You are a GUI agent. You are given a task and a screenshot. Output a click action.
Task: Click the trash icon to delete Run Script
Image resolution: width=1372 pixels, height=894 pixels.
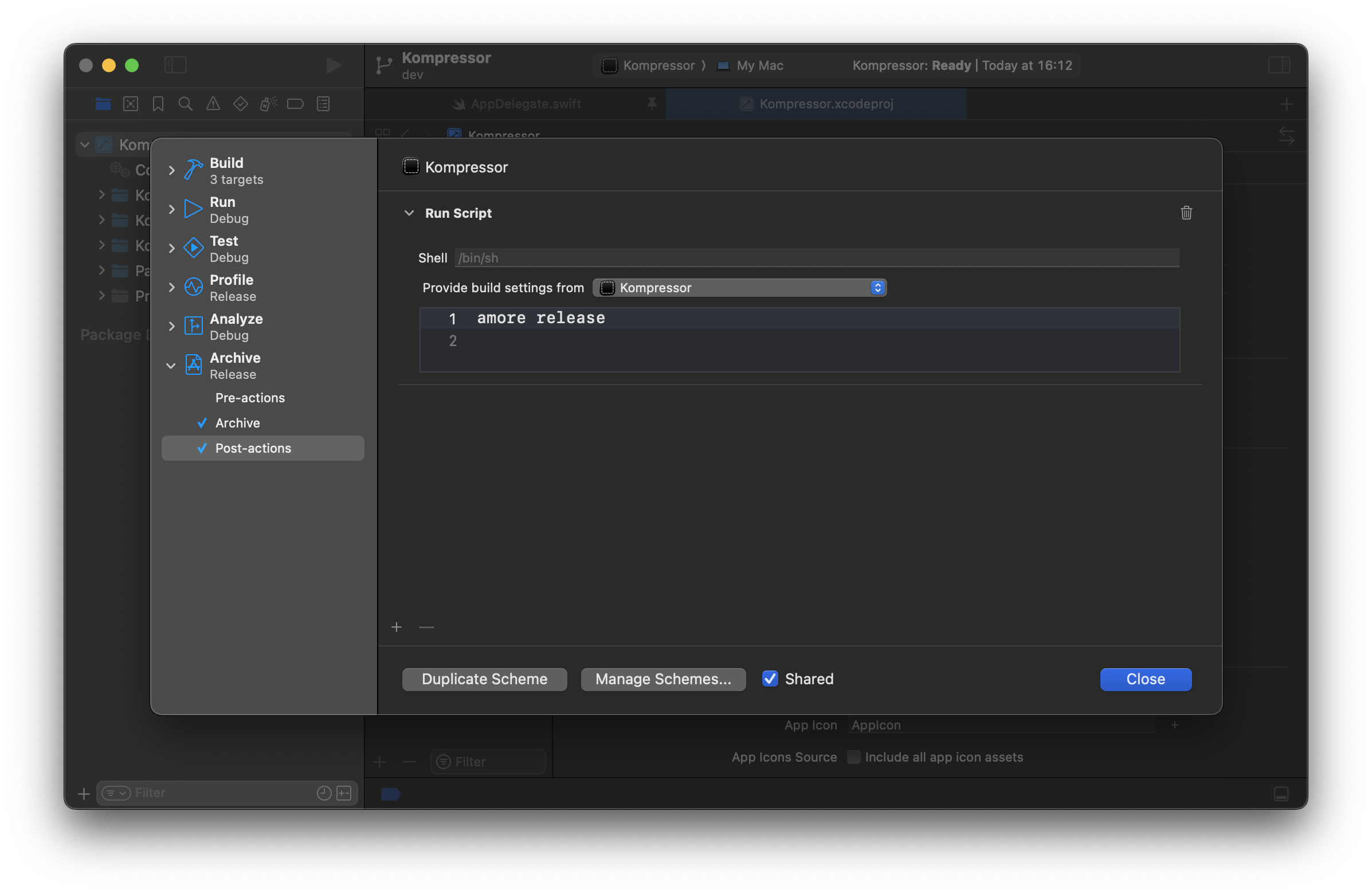click(x=1186, y=213)
